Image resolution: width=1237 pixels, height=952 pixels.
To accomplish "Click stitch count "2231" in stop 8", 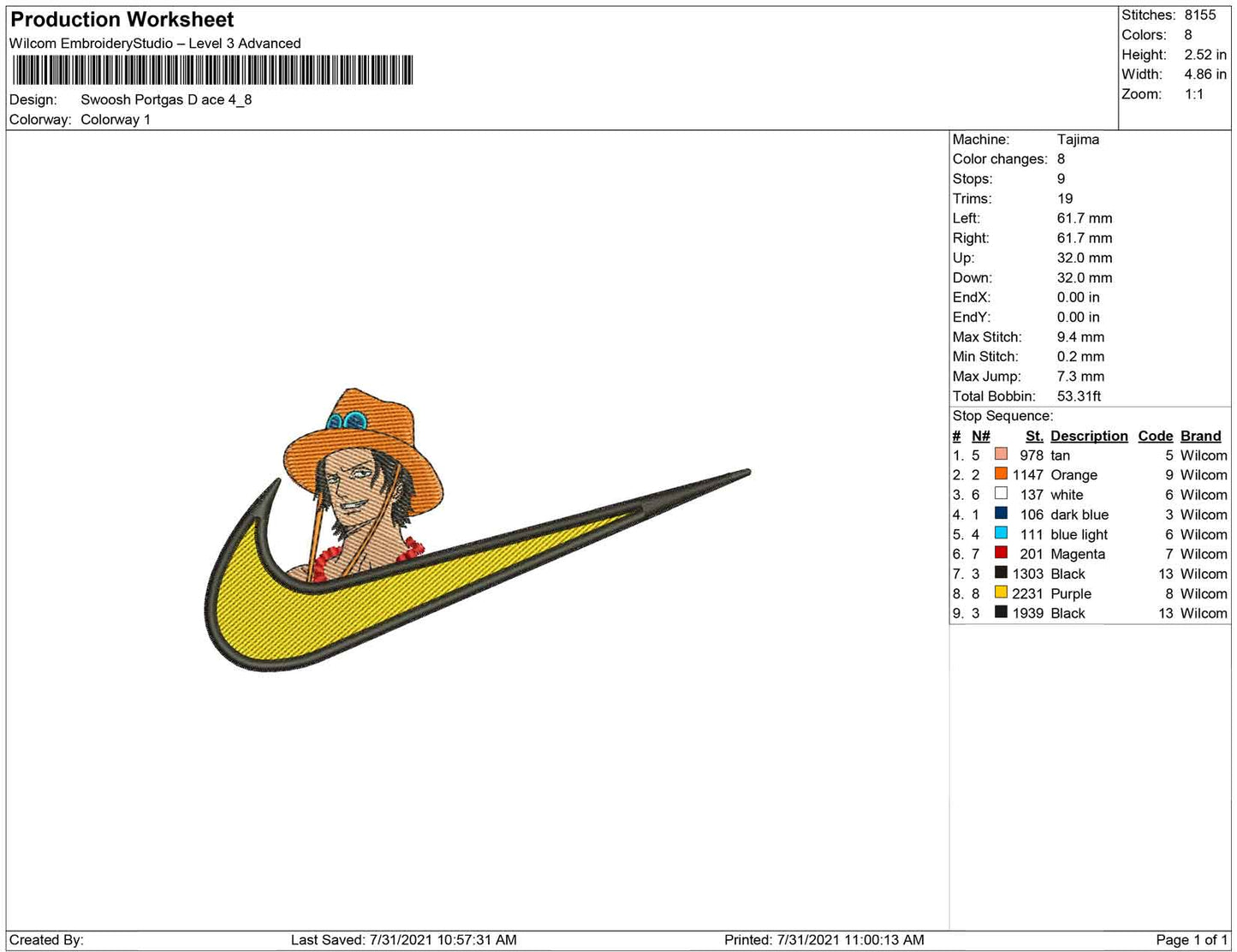I will [x=1027, y=594].
